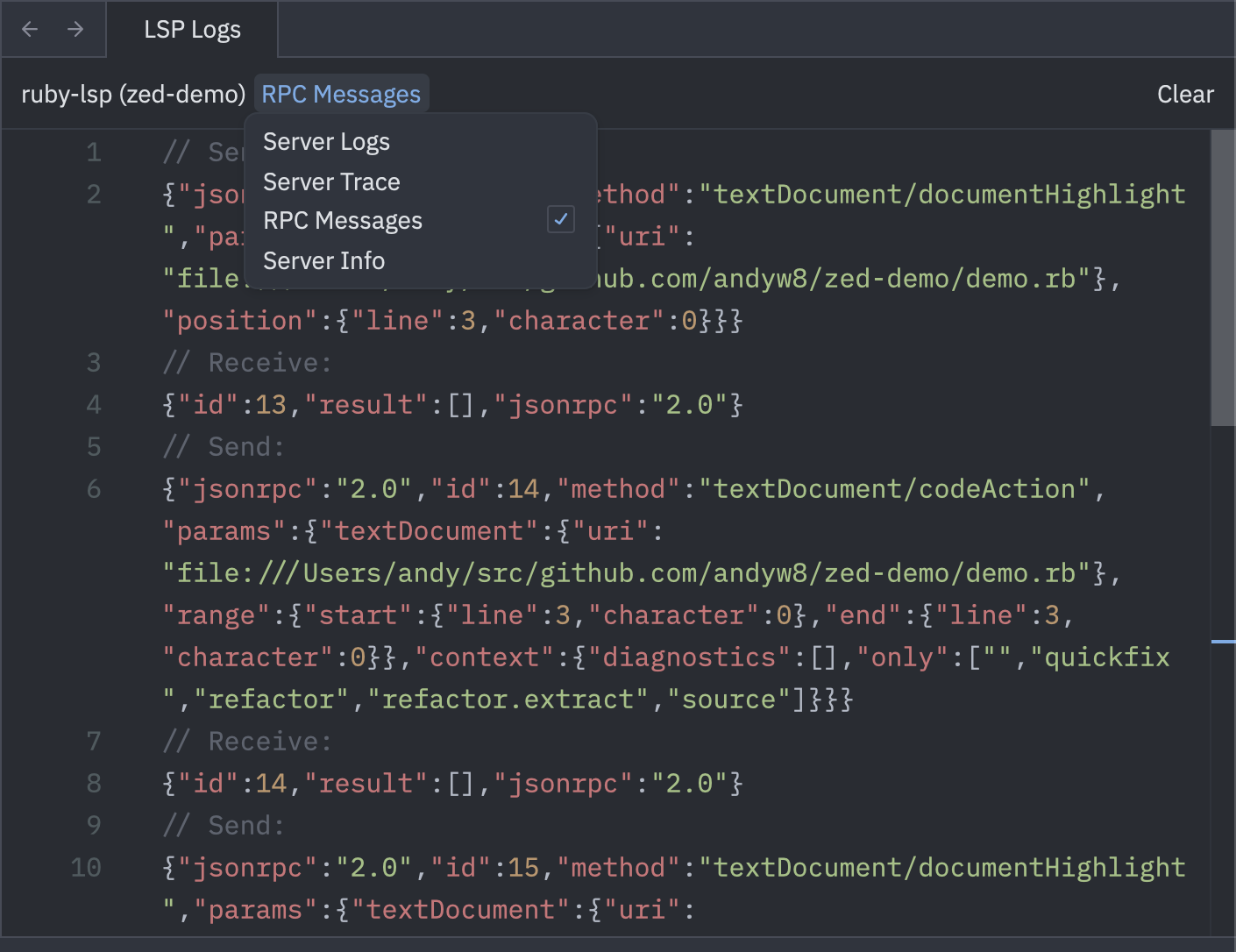
Task: Click the back navigation arrow
Action: pos(30,29)
